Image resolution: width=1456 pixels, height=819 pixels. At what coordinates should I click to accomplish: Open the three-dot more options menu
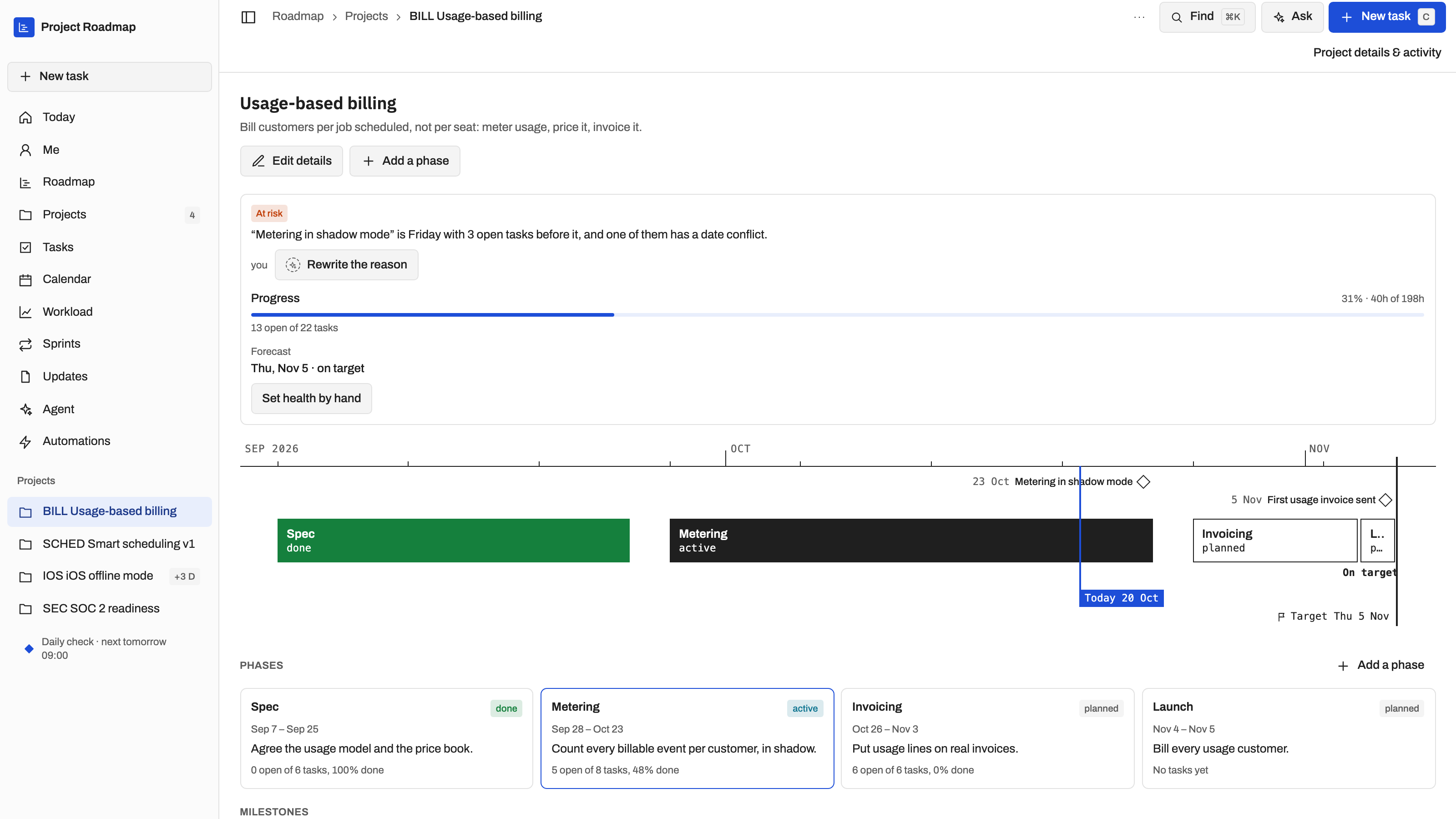pos(1139,17)
